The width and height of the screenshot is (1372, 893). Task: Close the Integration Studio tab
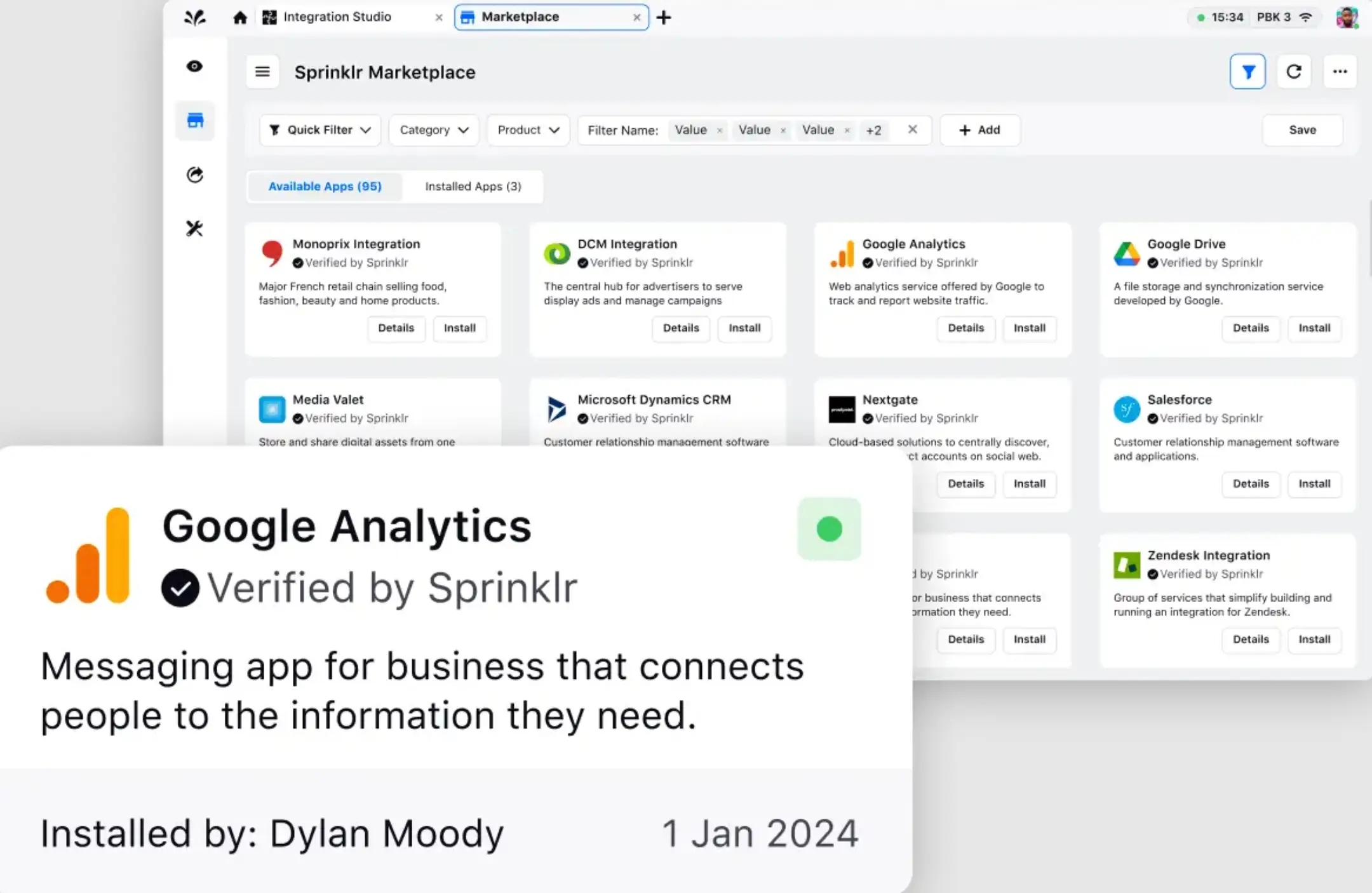point(438,18)
